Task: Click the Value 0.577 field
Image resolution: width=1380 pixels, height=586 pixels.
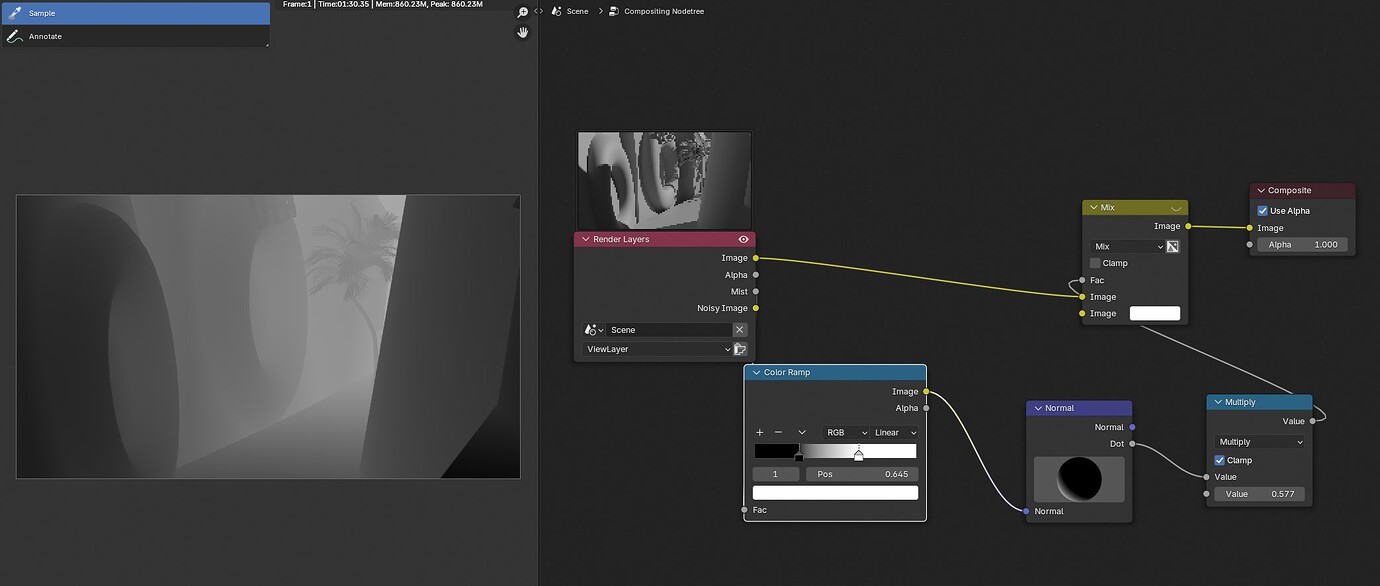Action: click(x=1260, y=494)
